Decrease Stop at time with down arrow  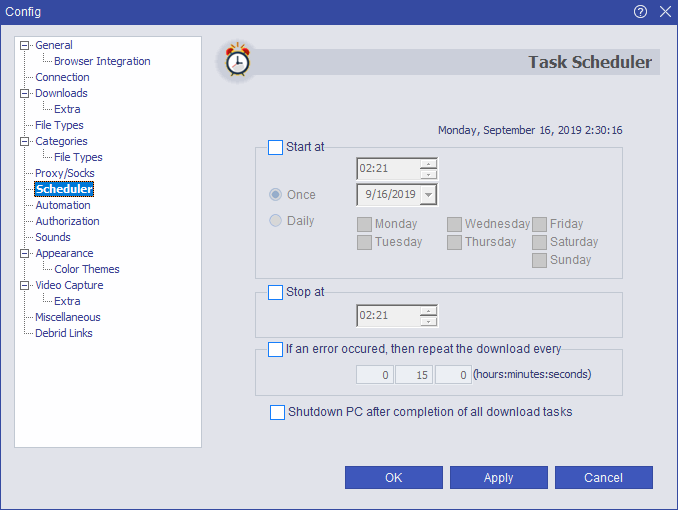coord(428,321)
